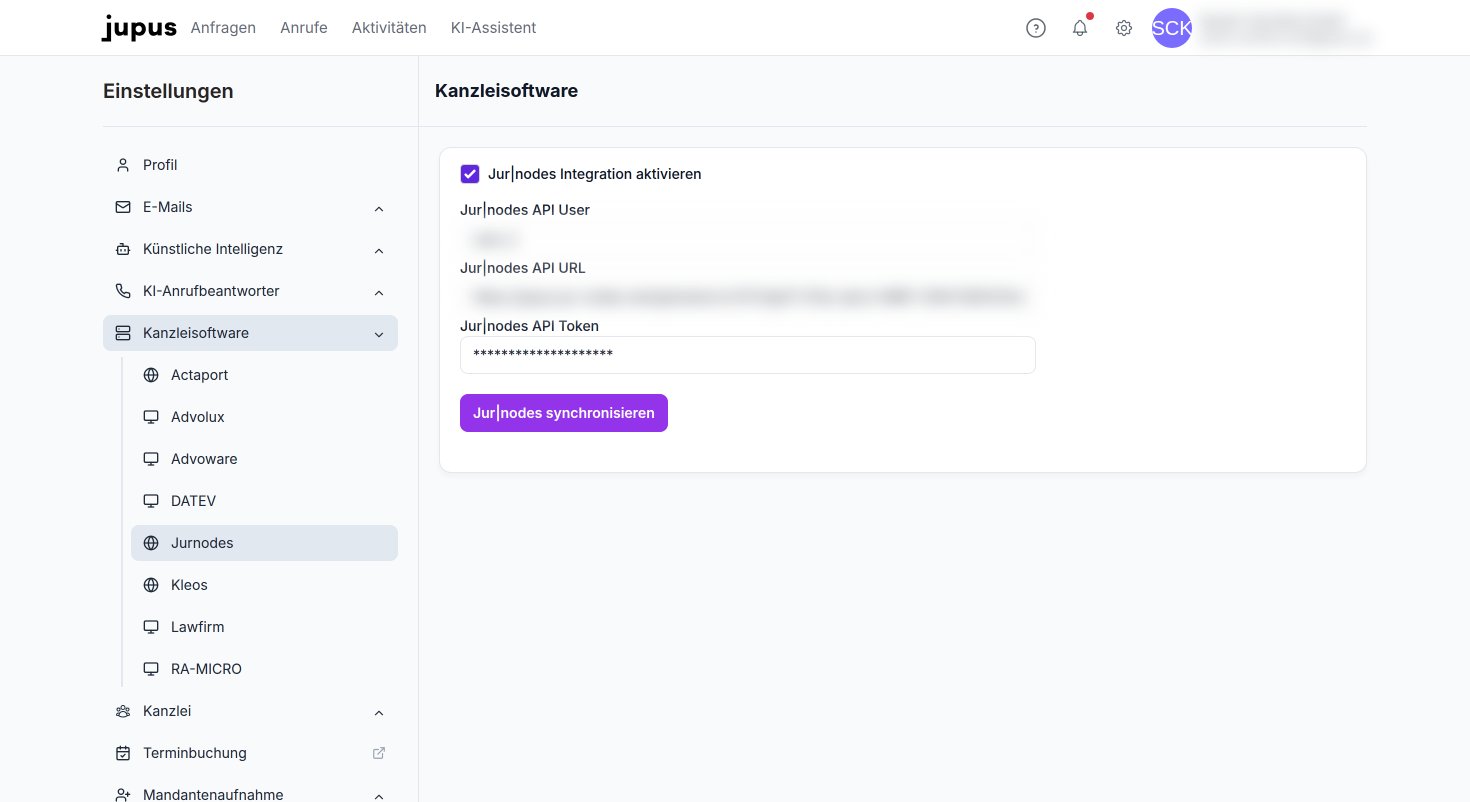Click the Kanzleisoftware page heading
This screenshot has height=802, width=1470.
(x=507, y=91)
